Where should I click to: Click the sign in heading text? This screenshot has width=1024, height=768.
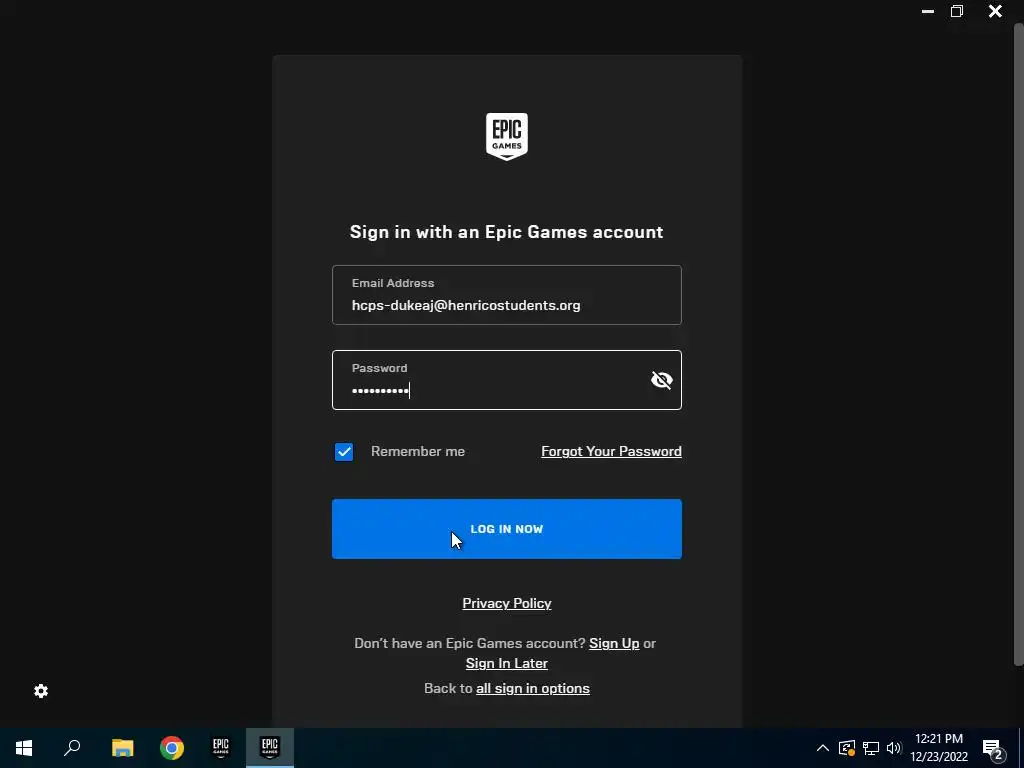[507, 232]
